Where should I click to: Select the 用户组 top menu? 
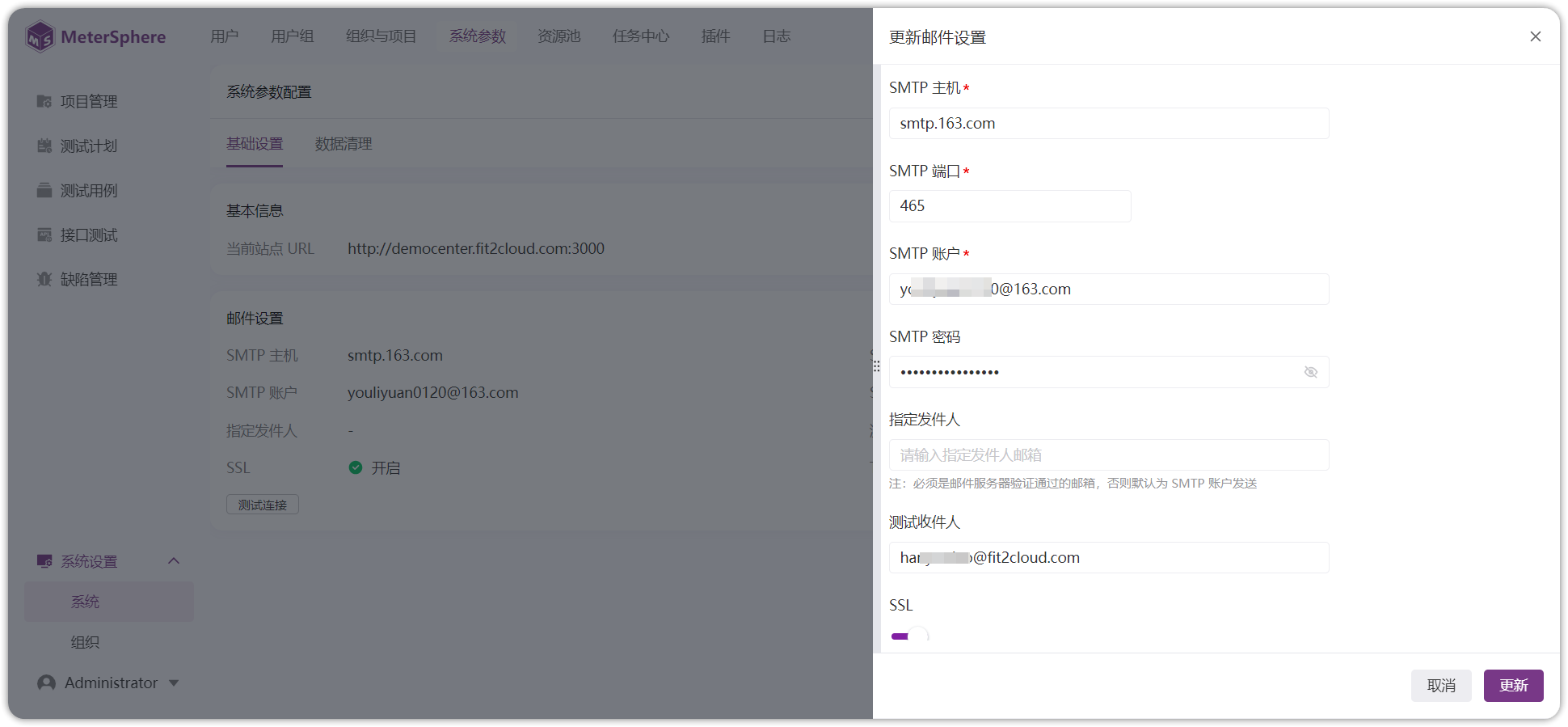click(x=293, y=36)
